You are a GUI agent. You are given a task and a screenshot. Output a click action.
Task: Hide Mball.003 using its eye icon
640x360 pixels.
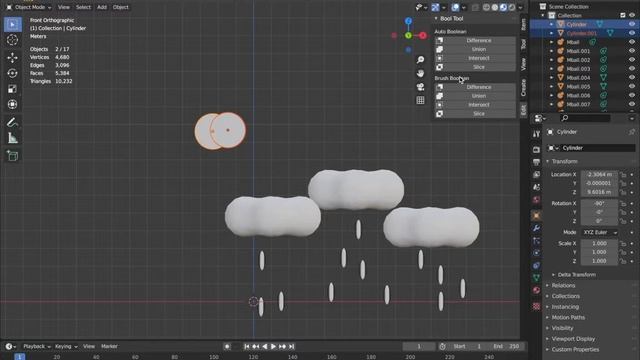coord(632,69)
